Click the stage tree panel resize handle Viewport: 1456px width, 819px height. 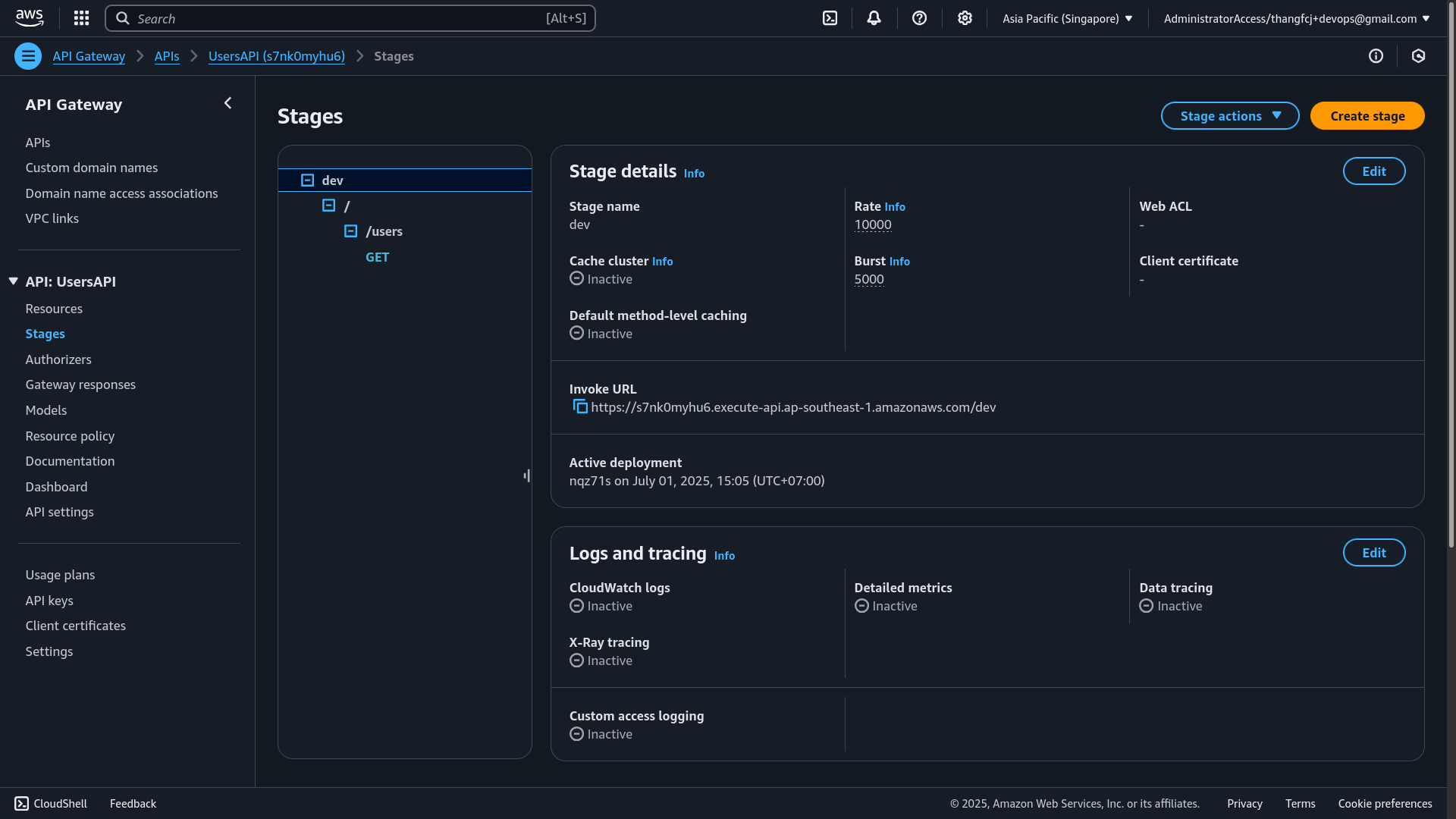coord(526,475)
